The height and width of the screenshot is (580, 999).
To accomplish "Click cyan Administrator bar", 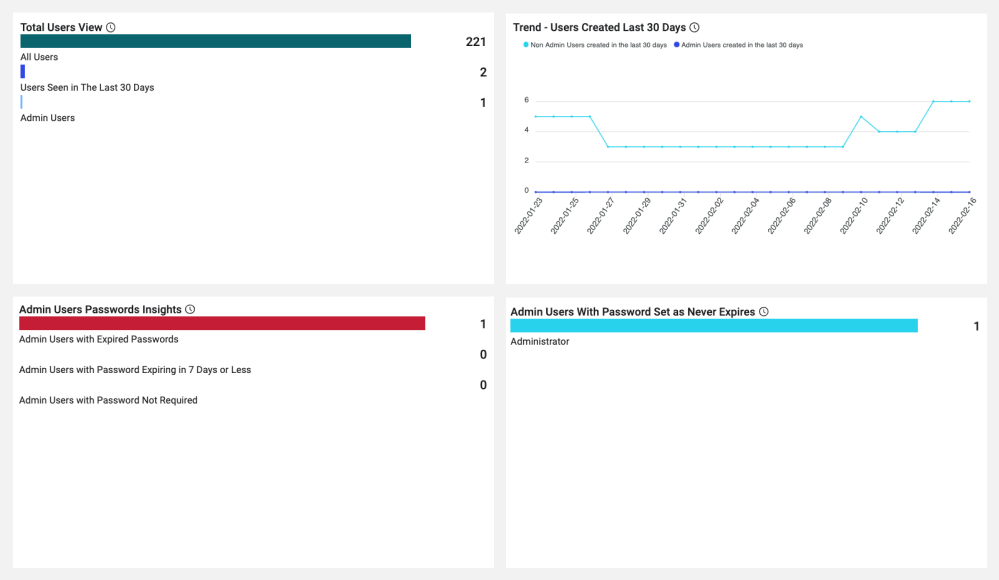I will click(714, 326).
